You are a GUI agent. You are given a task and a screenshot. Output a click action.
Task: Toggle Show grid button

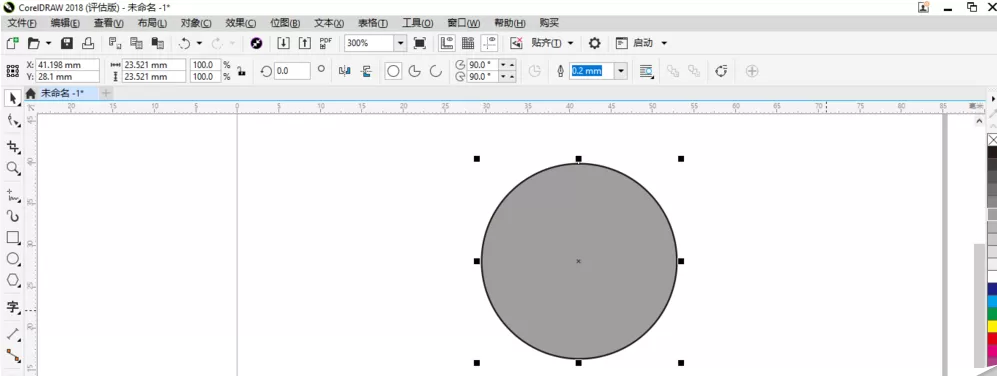click(x=468, y=43)
